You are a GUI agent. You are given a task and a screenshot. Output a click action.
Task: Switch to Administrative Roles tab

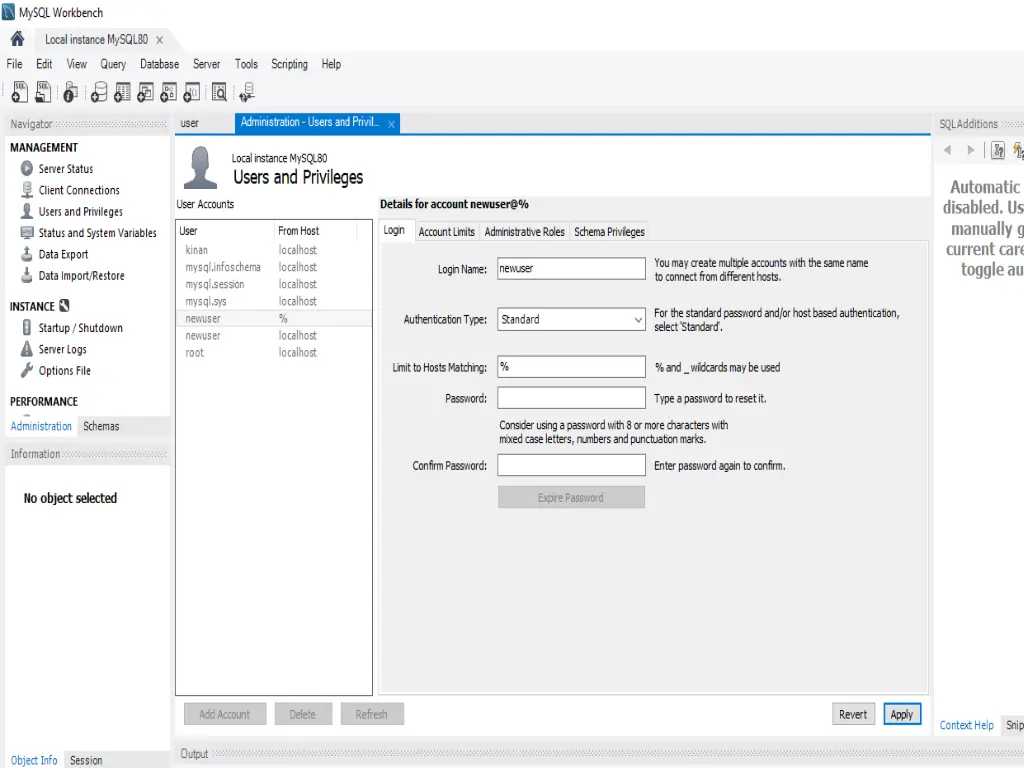click(524, 232)
